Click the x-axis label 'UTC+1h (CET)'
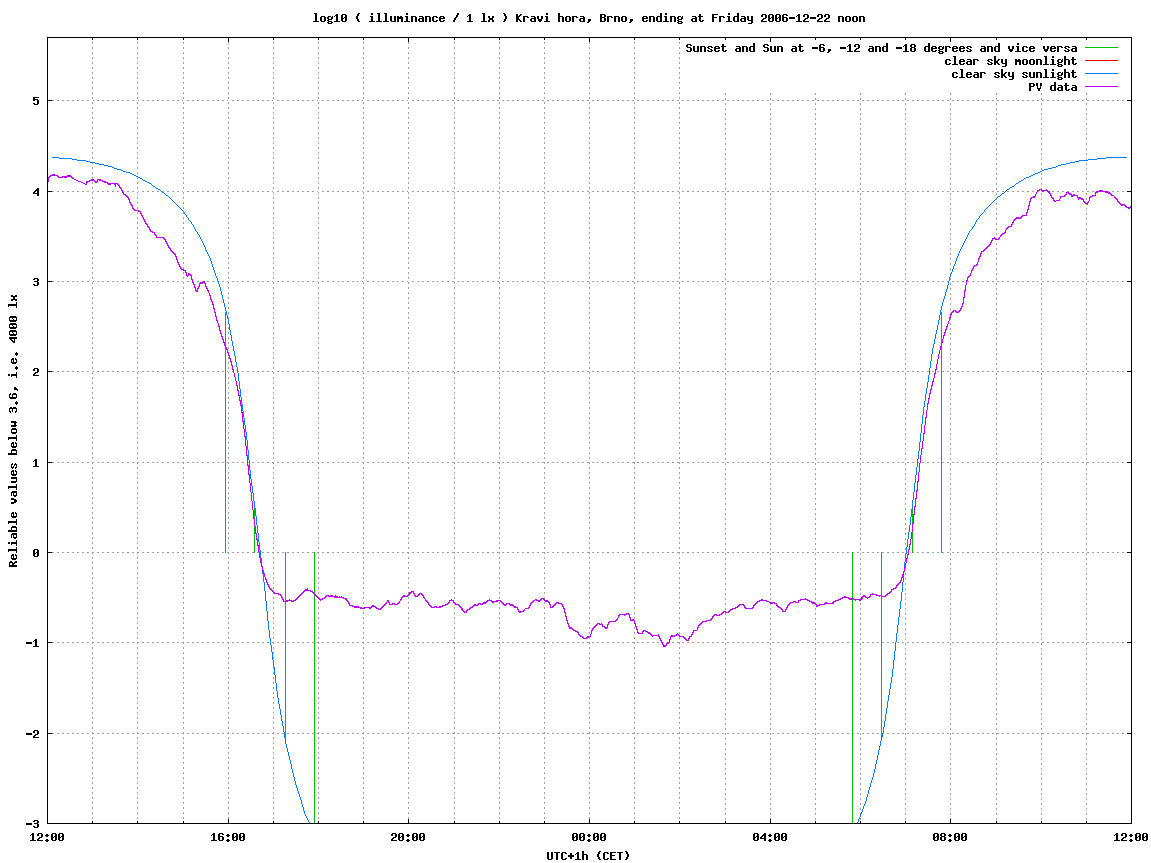 [588, 856]
